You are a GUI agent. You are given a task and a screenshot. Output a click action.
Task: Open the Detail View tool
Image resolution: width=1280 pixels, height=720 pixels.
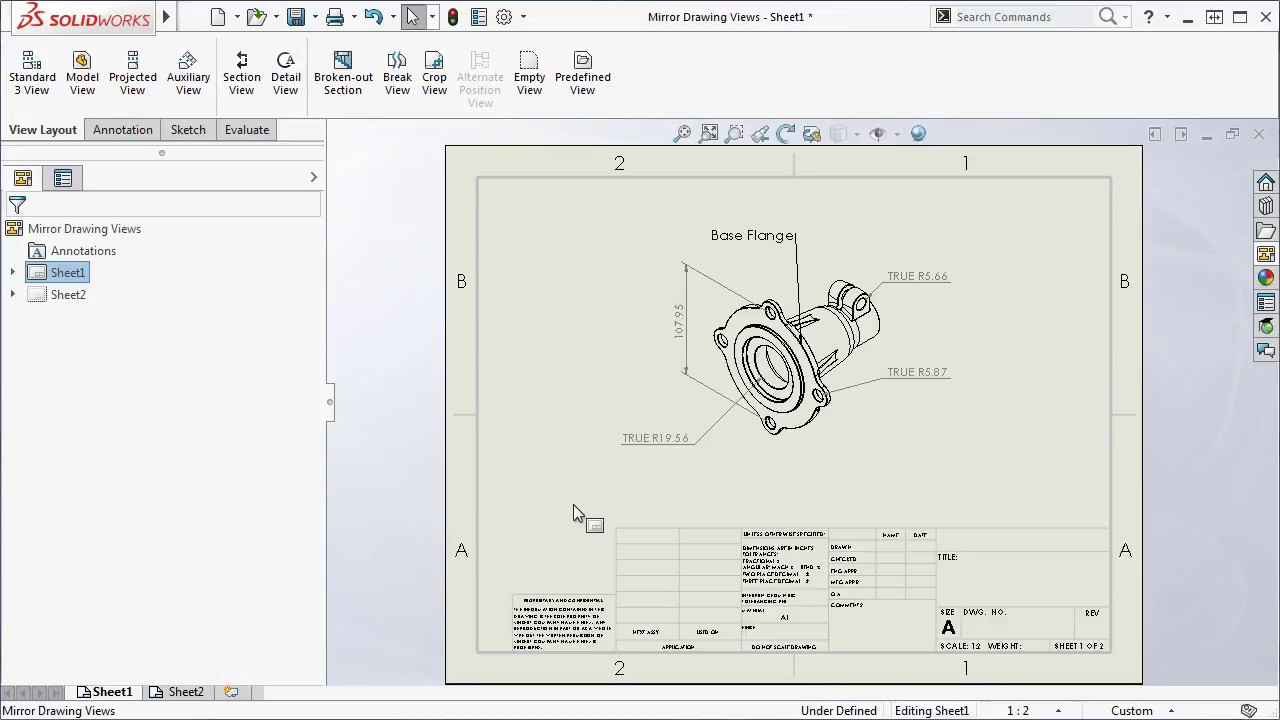coord(286,72)
